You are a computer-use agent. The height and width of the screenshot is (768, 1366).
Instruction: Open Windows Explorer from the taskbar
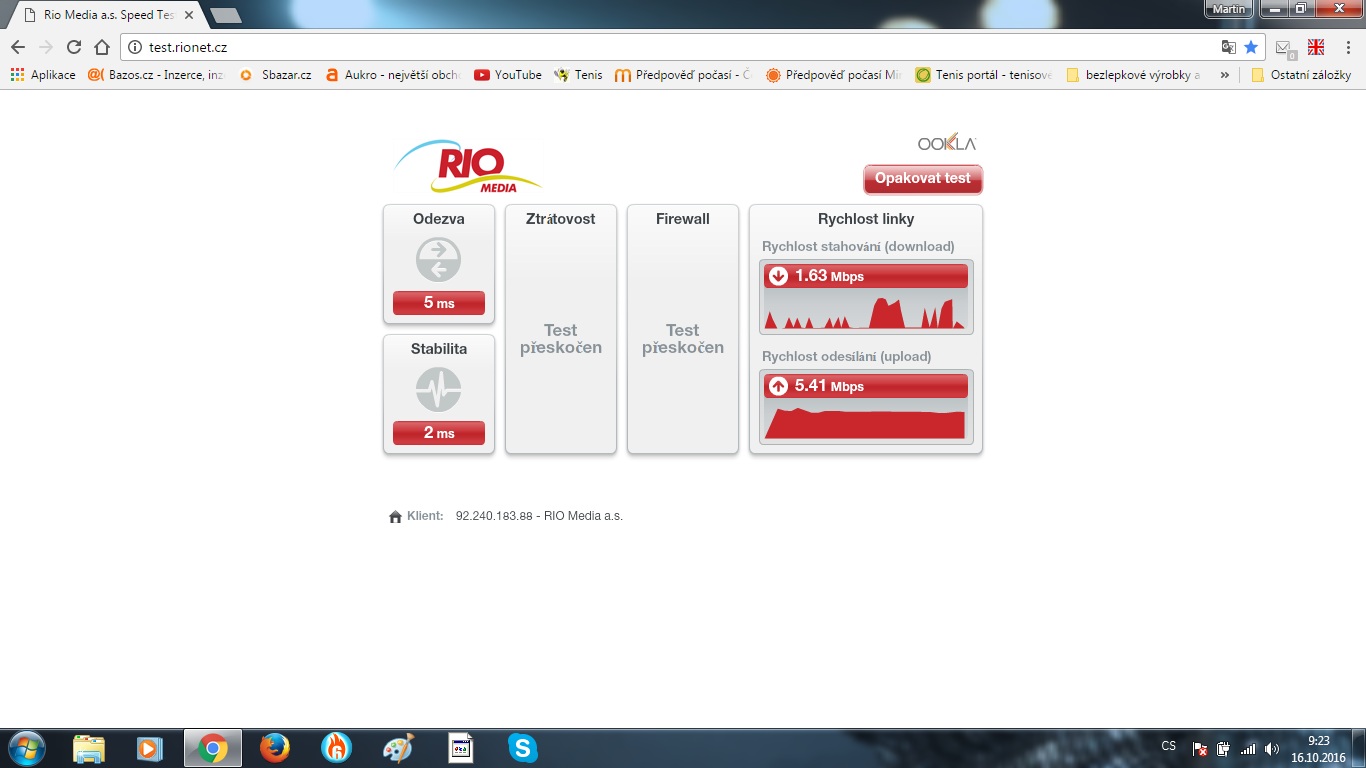coord(89,748)
